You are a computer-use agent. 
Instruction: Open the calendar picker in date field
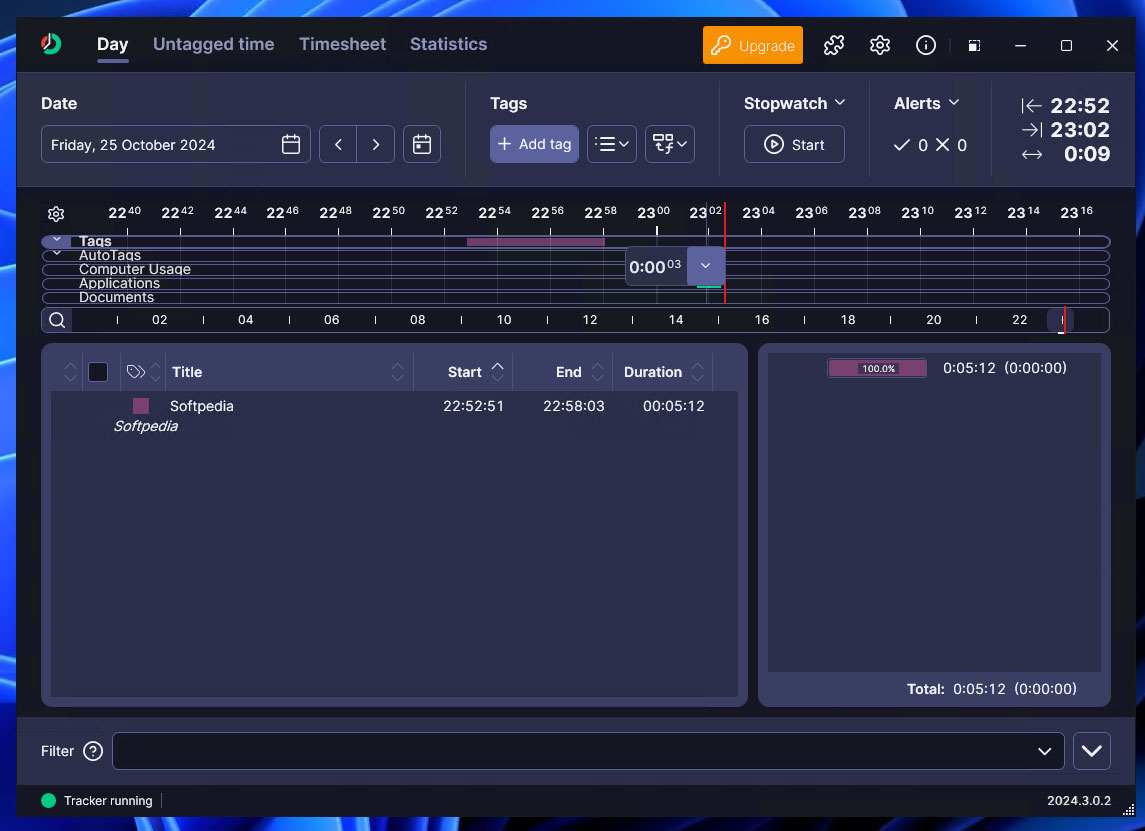[x=291, y=145]
